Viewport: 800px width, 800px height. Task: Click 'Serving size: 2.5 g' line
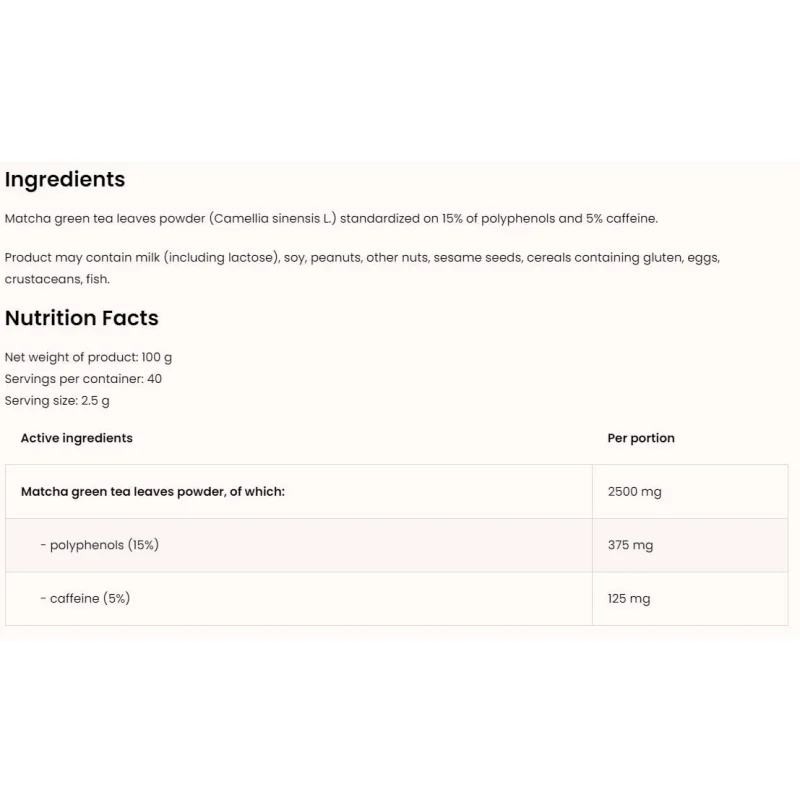click(x=57, y=401)
